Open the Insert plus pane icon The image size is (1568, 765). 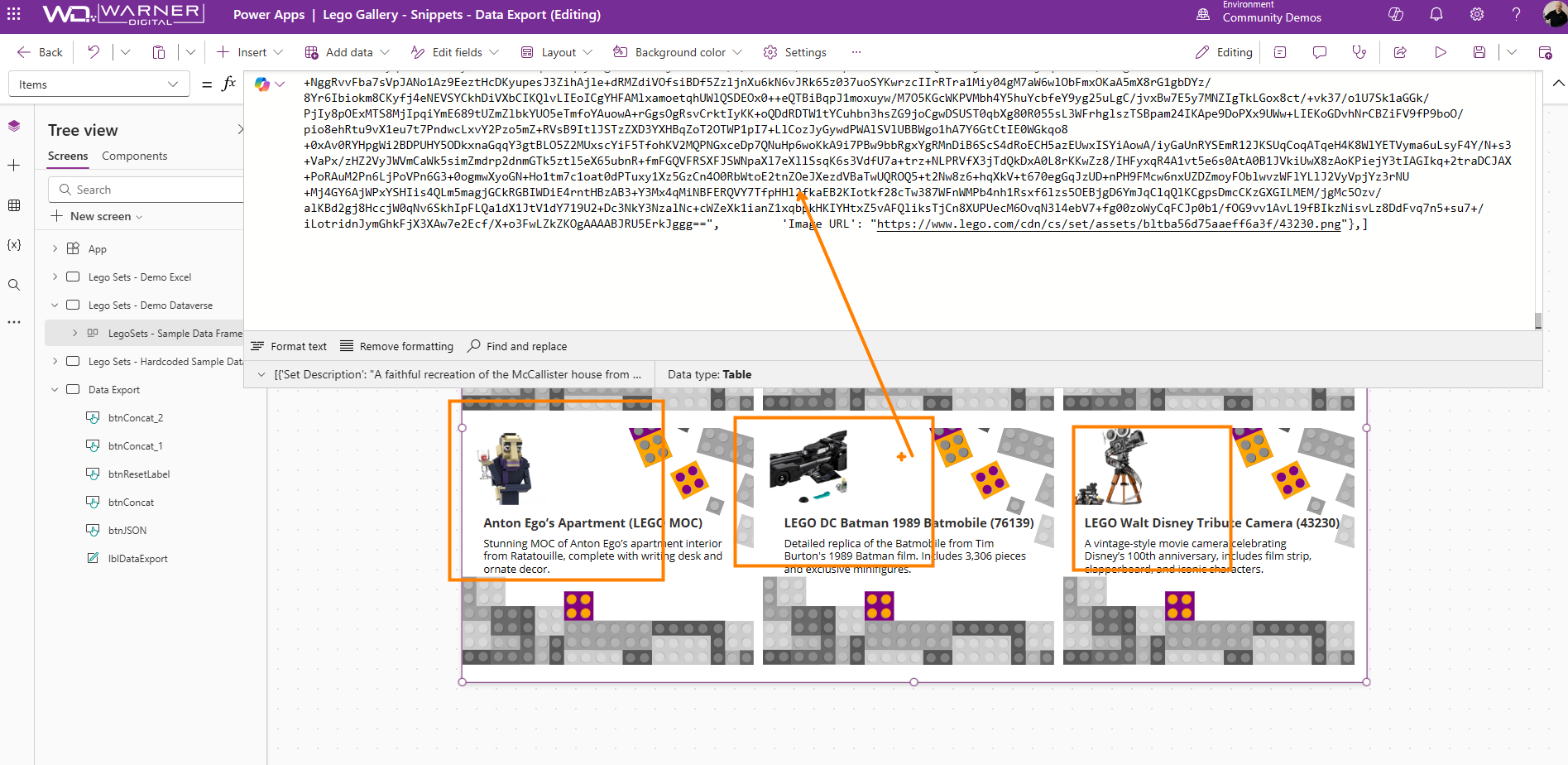[14, 166]
